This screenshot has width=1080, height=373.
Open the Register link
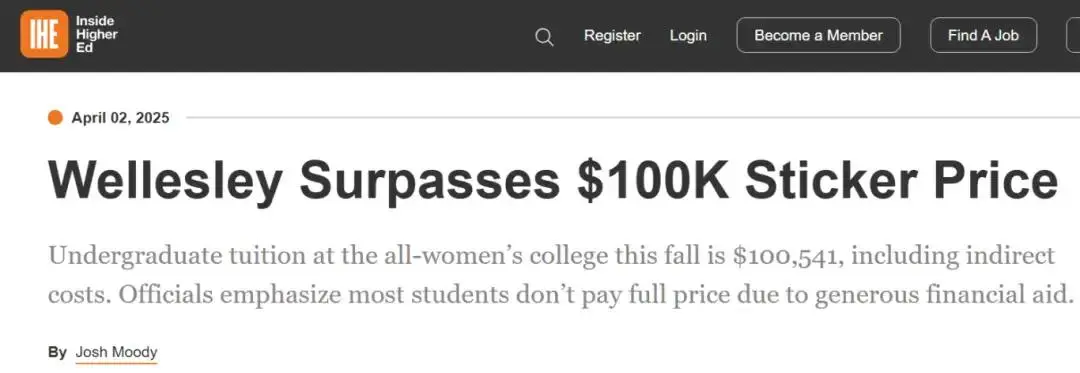pyautogui.click(x=612, y=36)
